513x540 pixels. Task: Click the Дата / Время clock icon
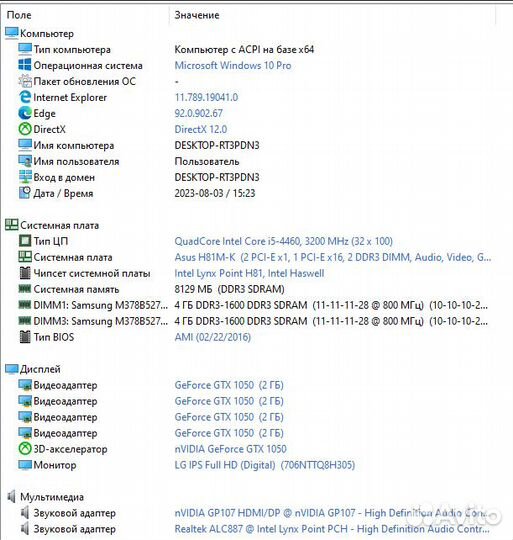click(x=25, y=193)
